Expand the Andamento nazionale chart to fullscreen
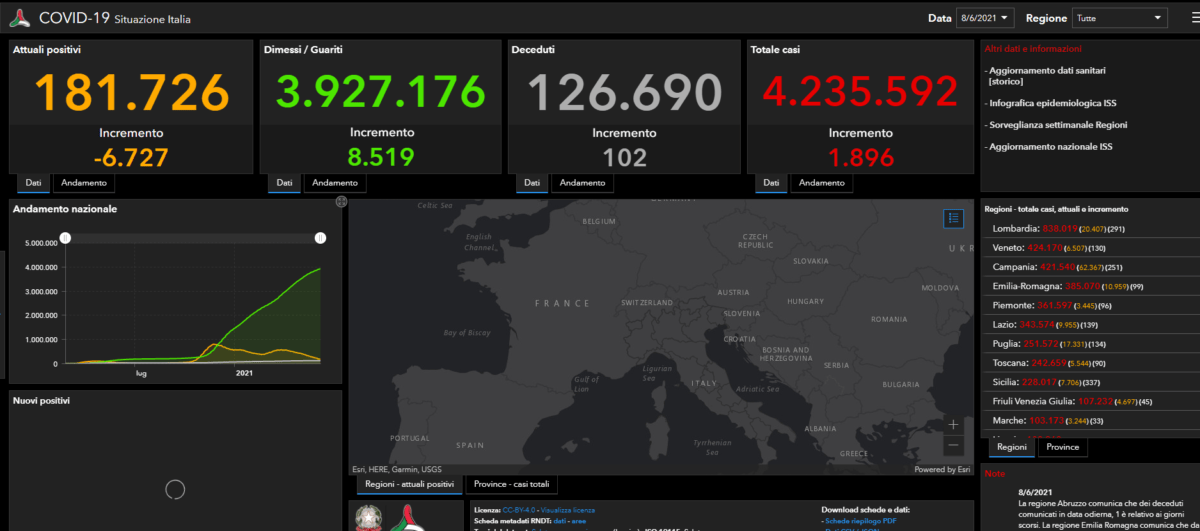This screenshot has height=531, width=1200. click(341, 202)
